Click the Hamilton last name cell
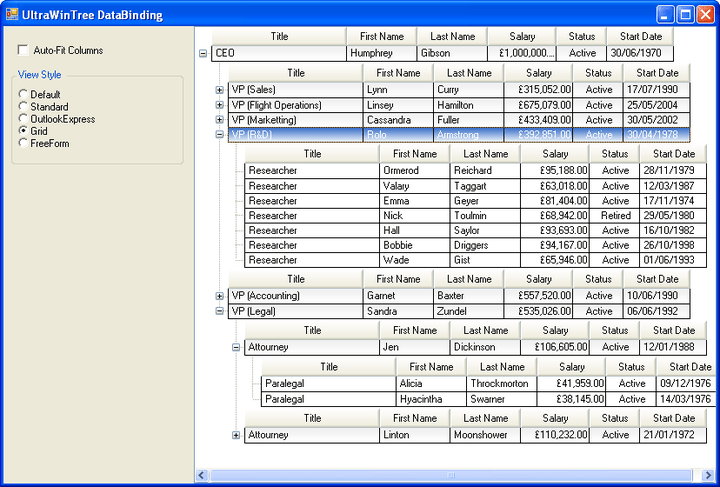Image resolution: width=720 pixels, height=487 pixels. [469, 105]
